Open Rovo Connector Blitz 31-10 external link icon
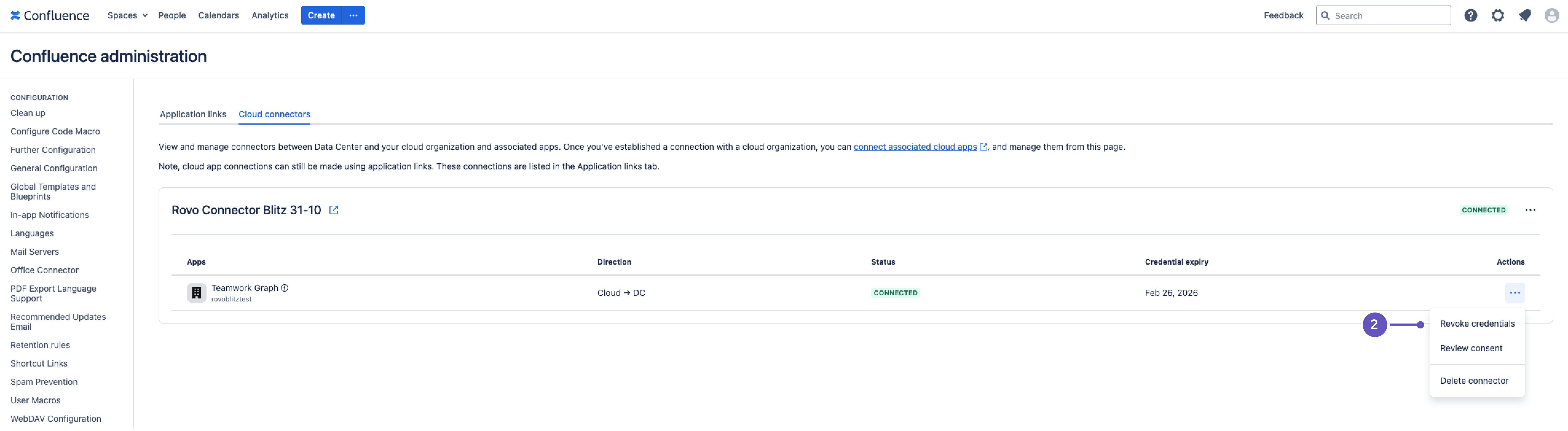This screenshot has width=1568, height=431. coord(333,210)
